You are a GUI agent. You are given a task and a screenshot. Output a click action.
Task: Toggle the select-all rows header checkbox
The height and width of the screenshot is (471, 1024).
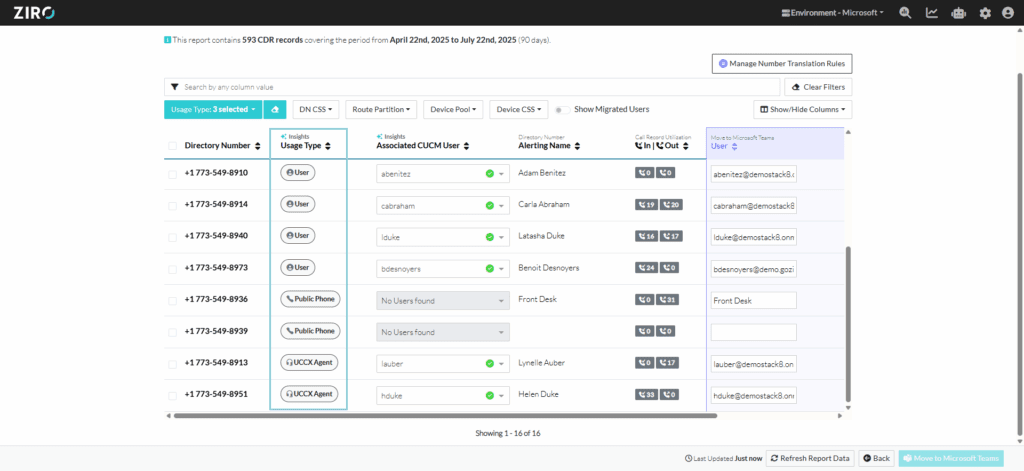172,146
